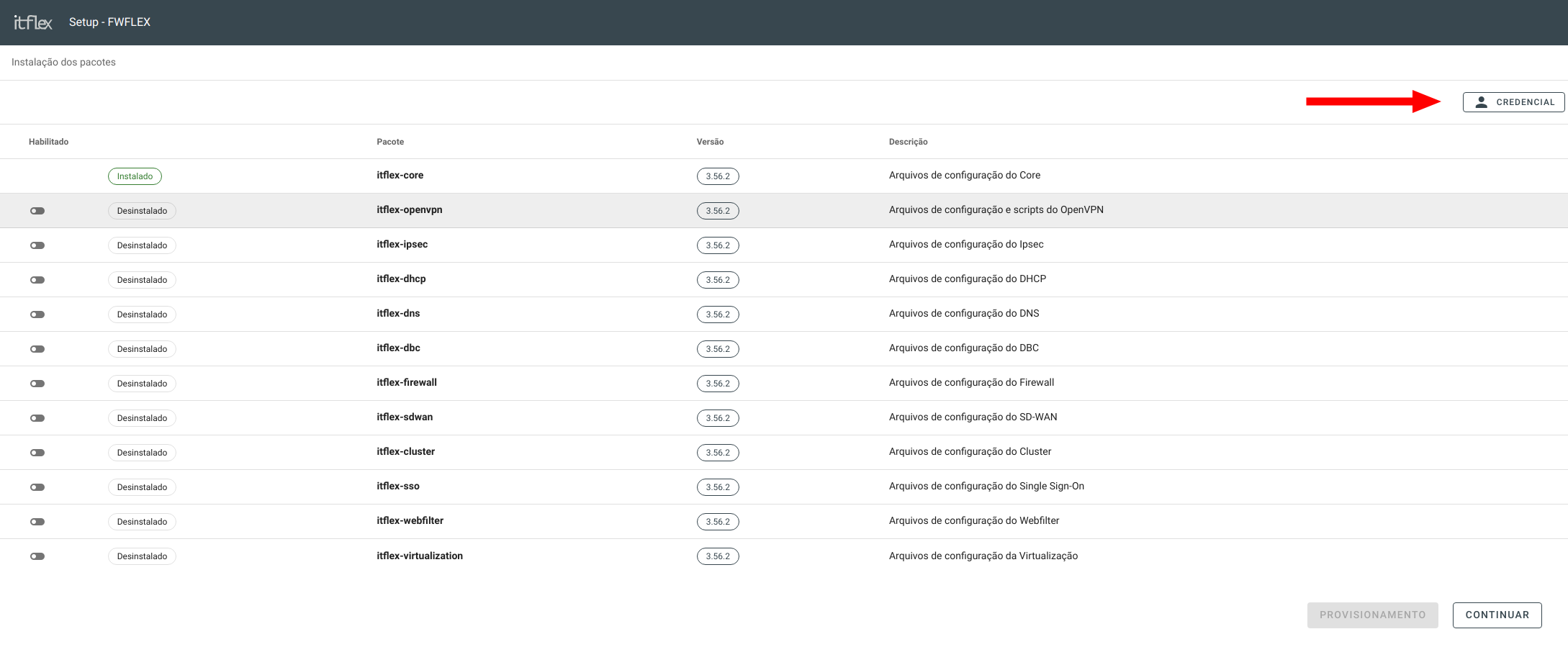Click description 'Arquivos de configuração da Virtualização'
Screen dimensions: 1568x647
coord(983,556)
